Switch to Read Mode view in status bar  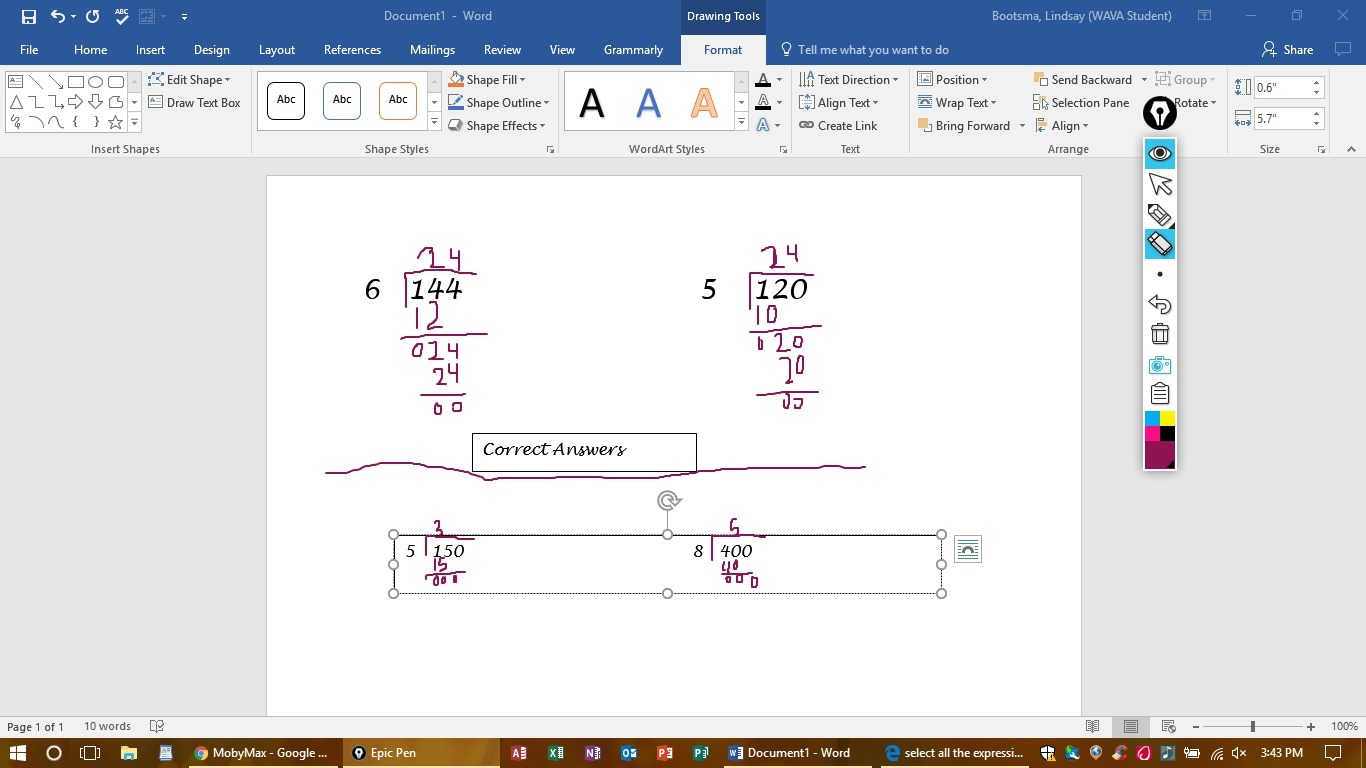pyautogui.click(x=1092, y=727)
